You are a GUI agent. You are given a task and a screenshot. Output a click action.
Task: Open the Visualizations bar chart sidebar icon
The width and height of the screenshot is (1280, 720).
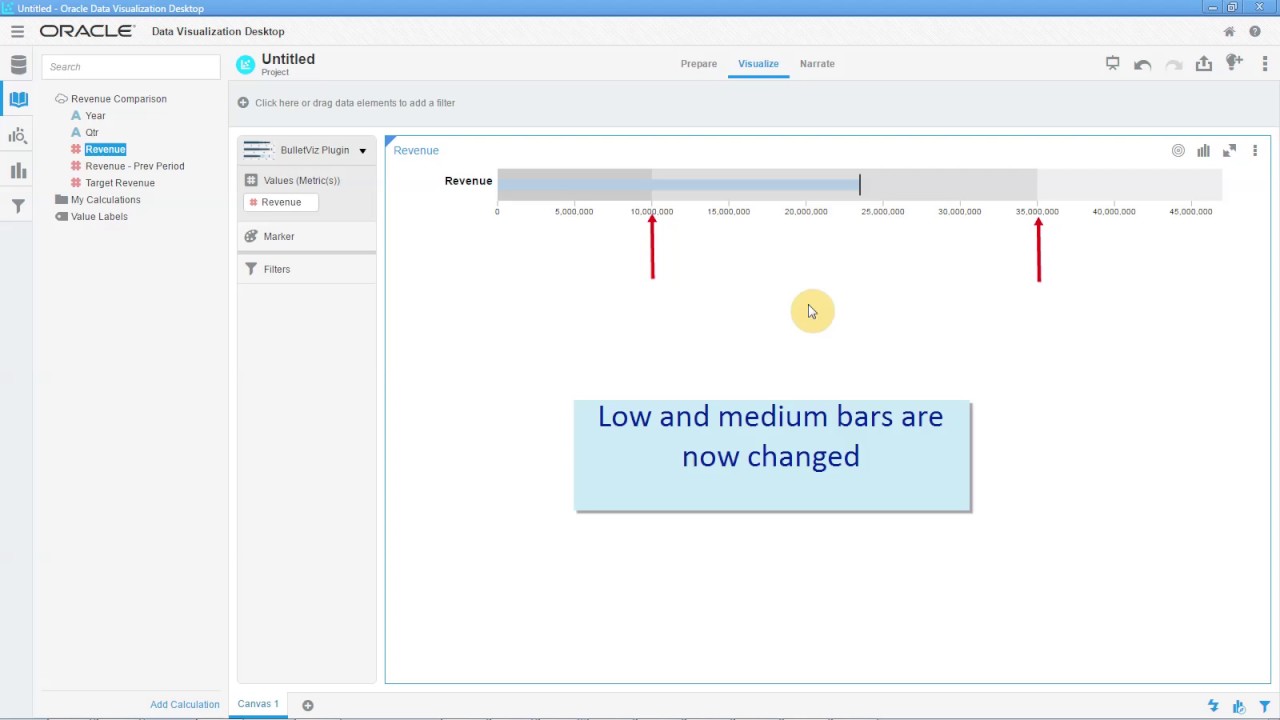click(x=18, y=171)
